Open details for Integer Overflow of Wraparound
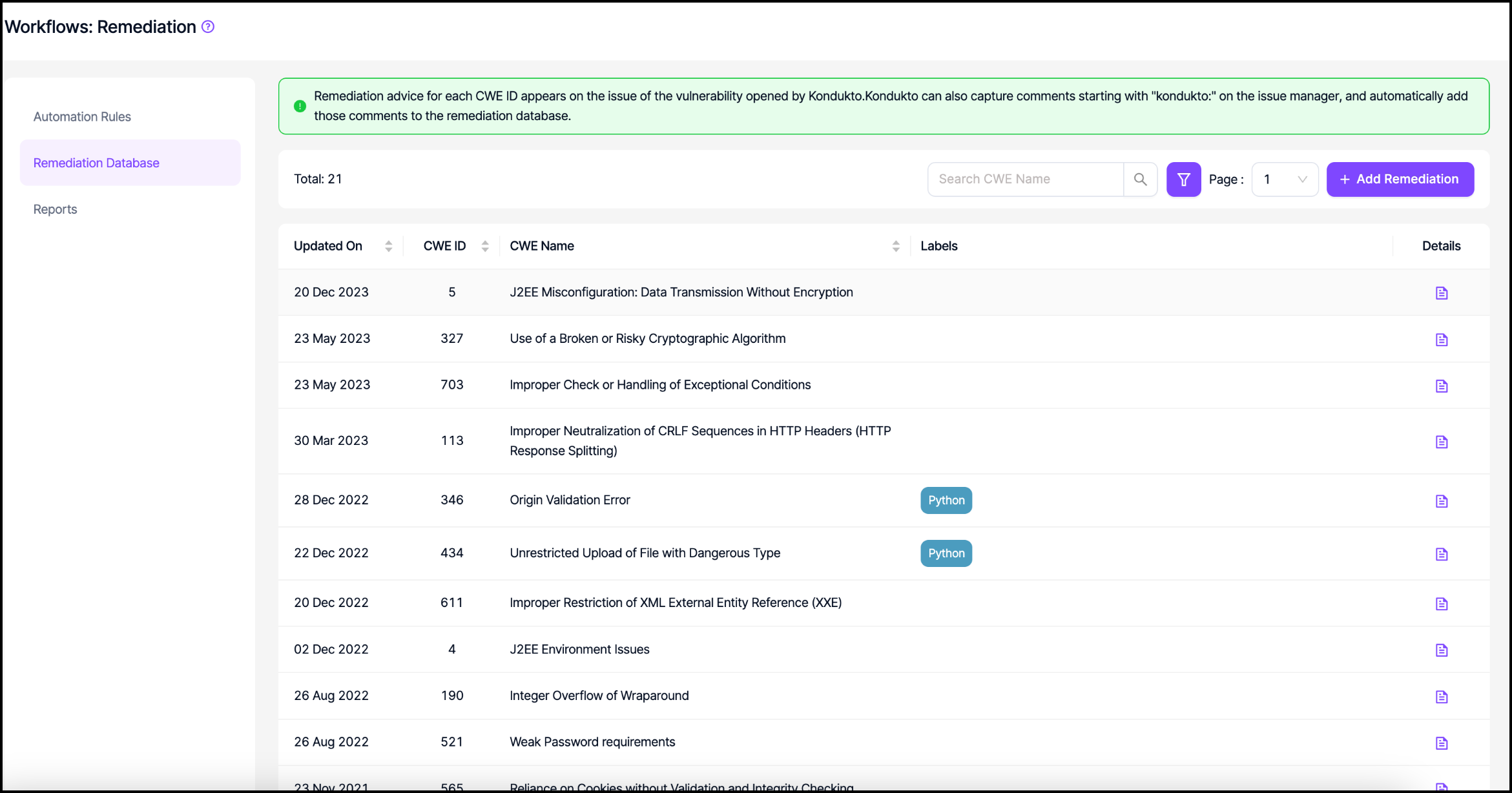 coord(1441,697)
